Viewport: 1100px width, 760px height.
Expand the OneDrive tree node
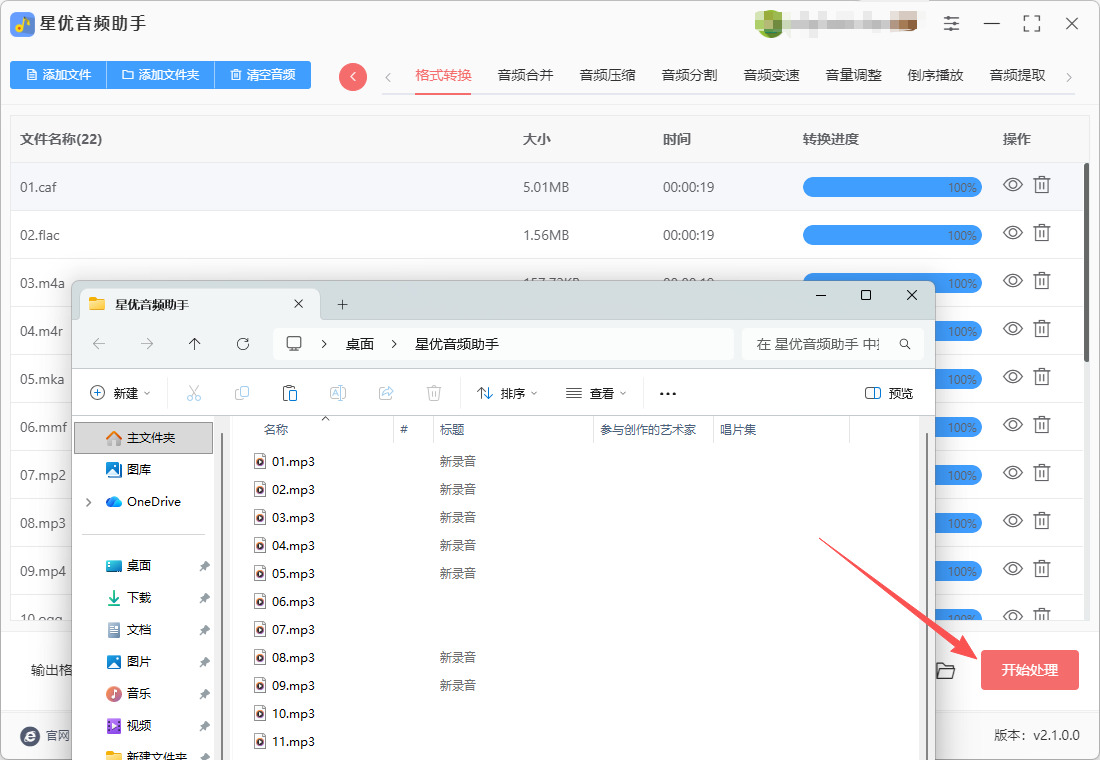(88, 502)
